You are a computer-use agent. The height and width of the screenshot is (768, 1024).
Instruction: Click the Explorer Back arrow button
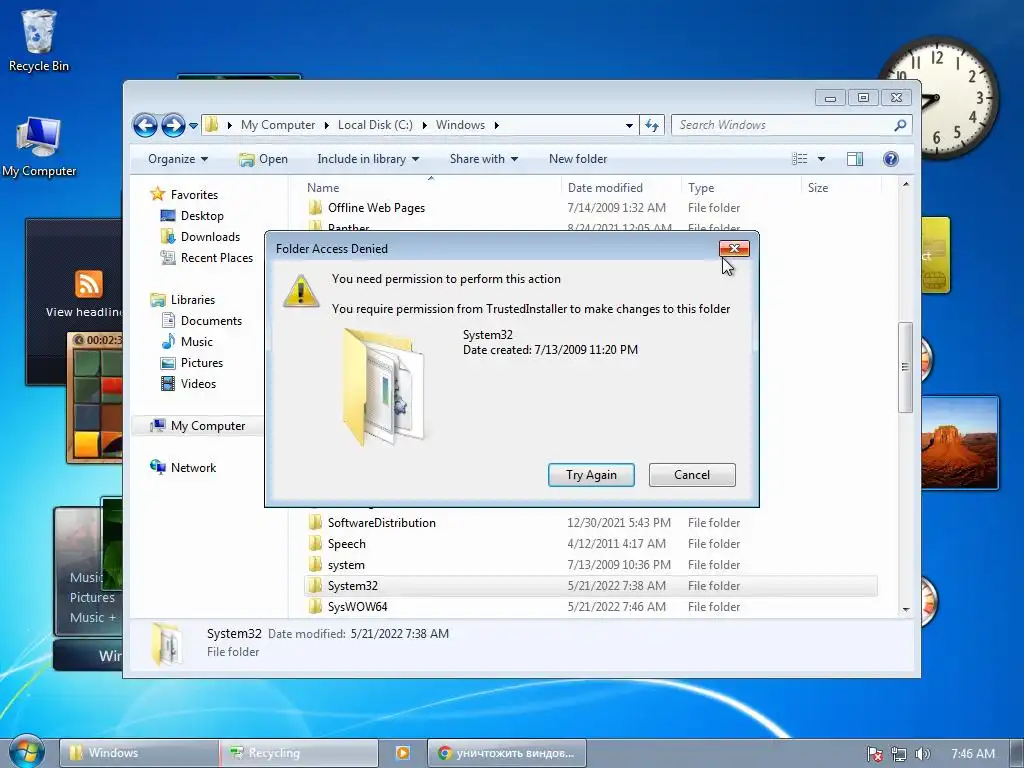tap(145, 125)
